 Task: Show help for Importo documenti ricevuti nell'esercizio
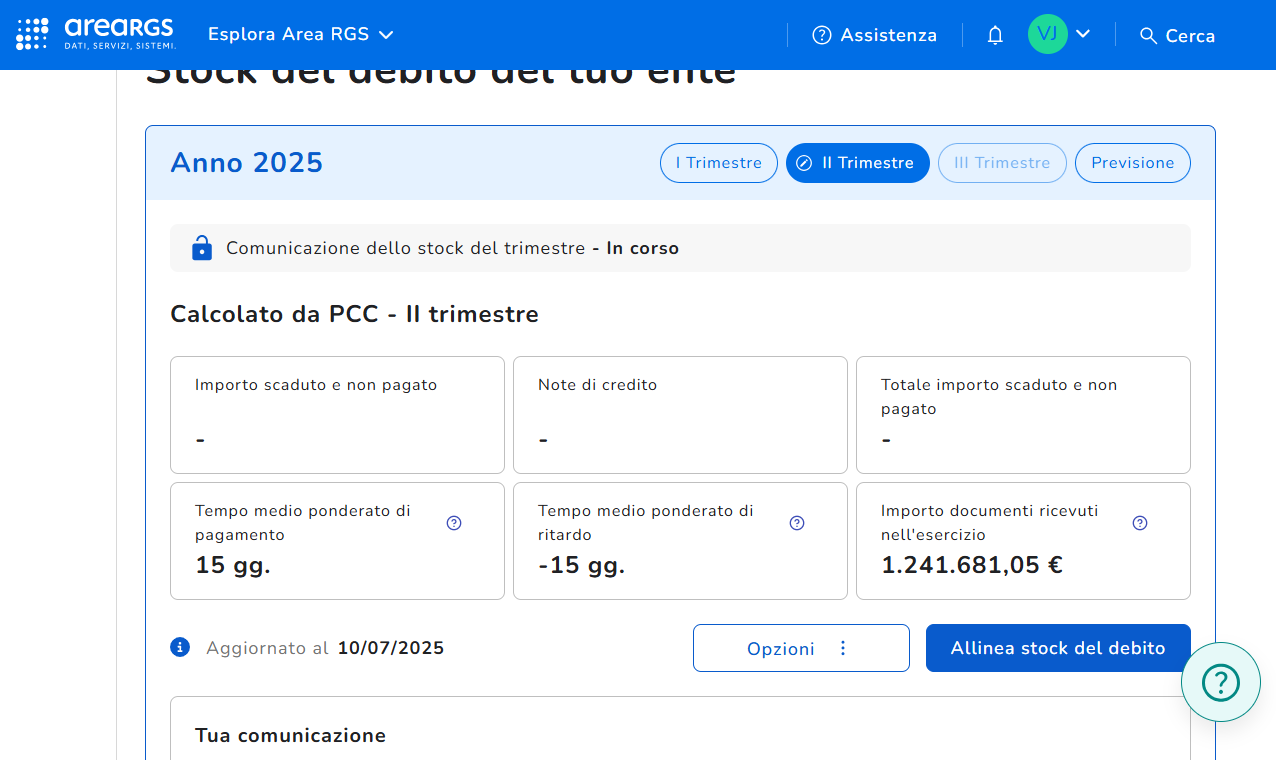pyautogui.click(x=1140, y=523)
